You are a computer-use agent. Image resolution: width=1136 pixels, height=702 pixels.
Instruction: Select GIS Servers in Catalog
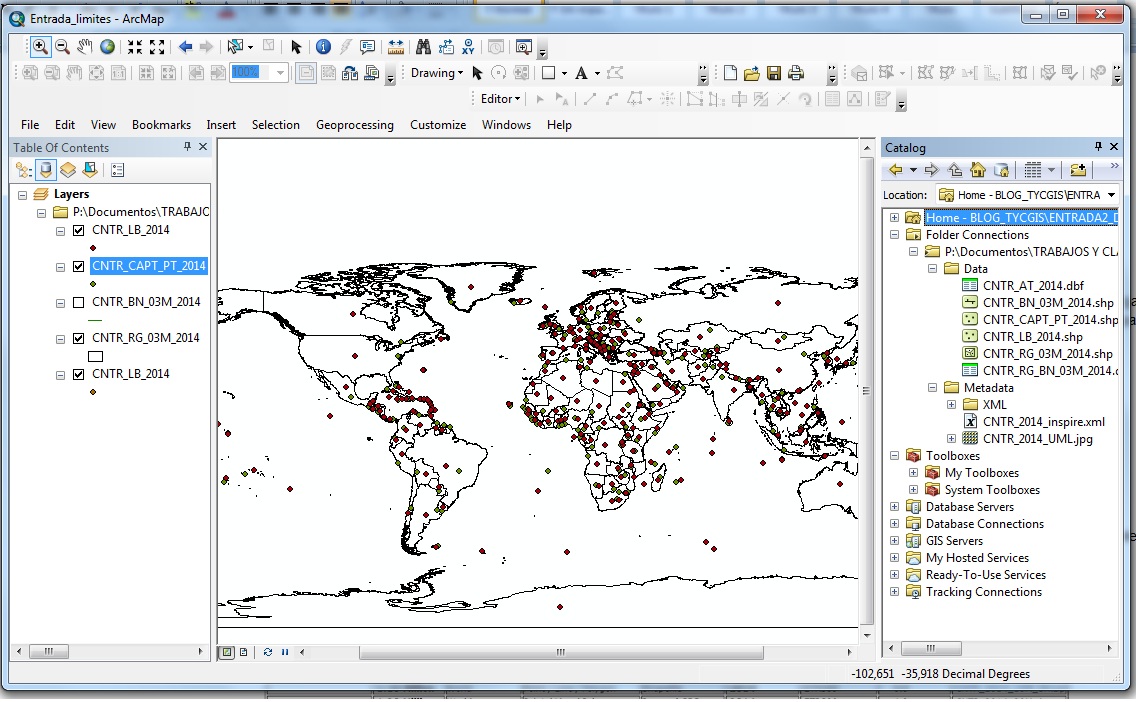click(954, 541)
